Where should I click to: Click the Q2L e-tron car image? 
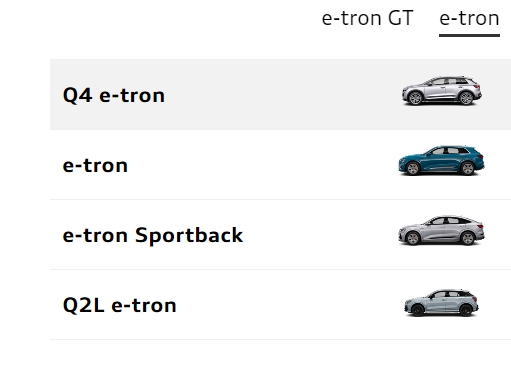pos(441,303)
